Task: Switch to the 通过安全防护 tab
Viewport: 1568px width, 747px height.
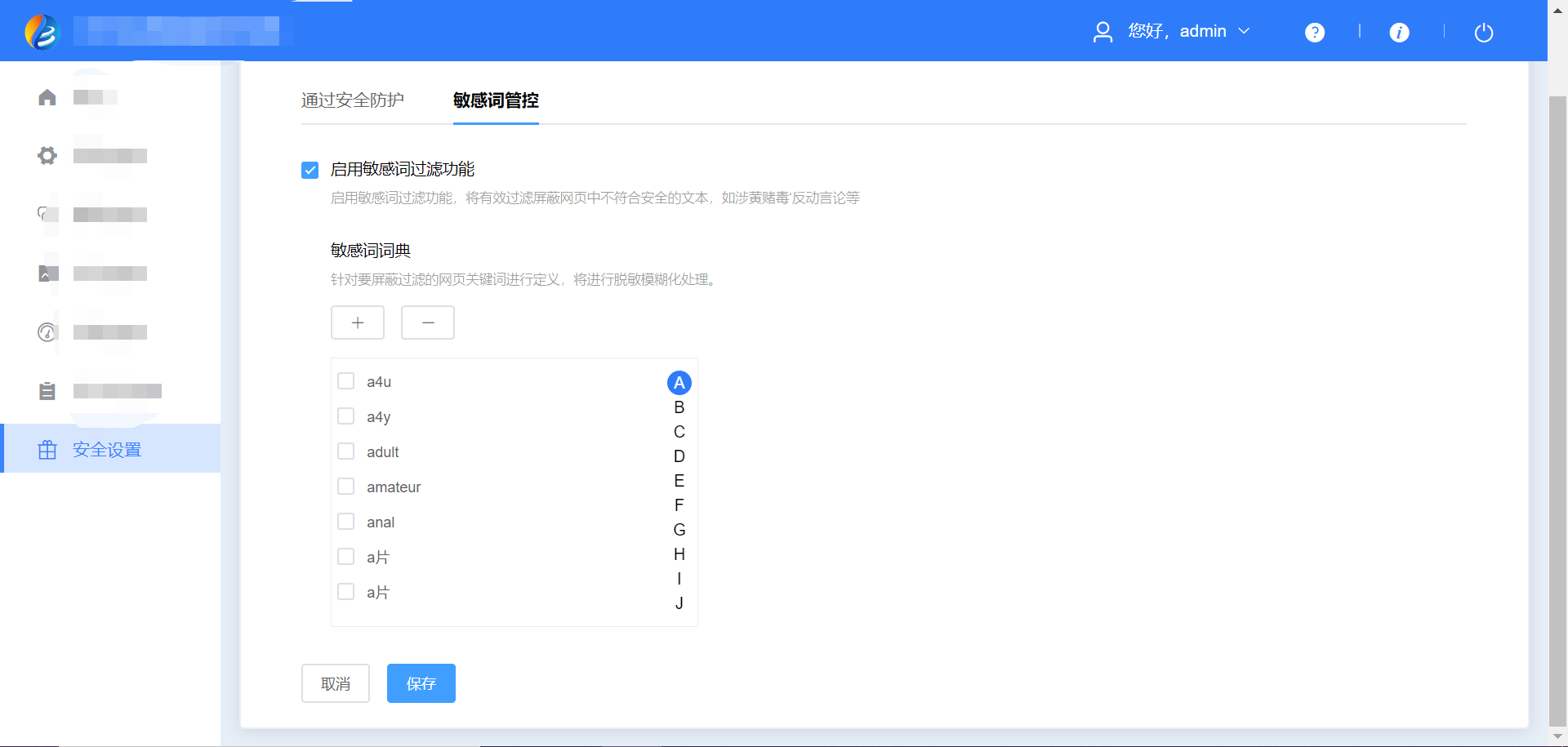Action: click(x=353, y=100)
